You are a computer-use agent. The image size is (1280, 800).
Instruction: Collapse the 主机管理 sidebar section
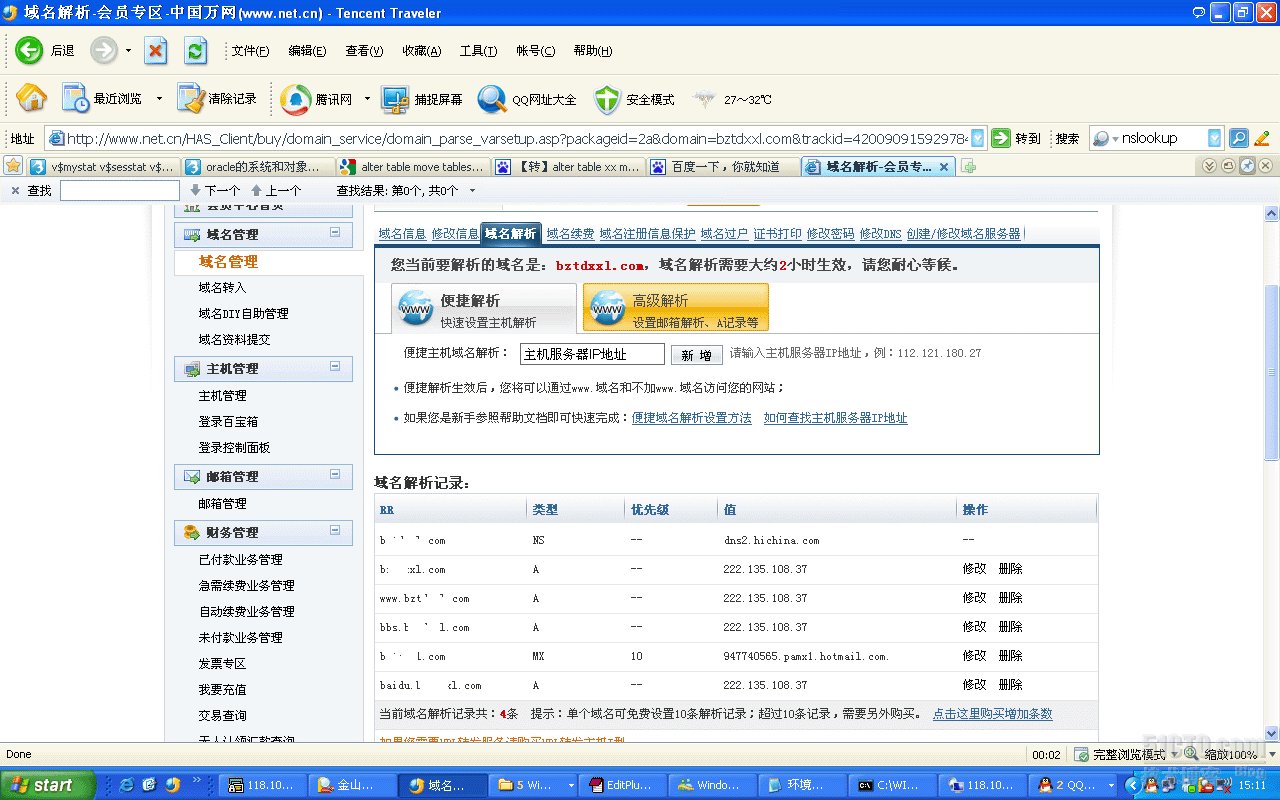(335, 367)
